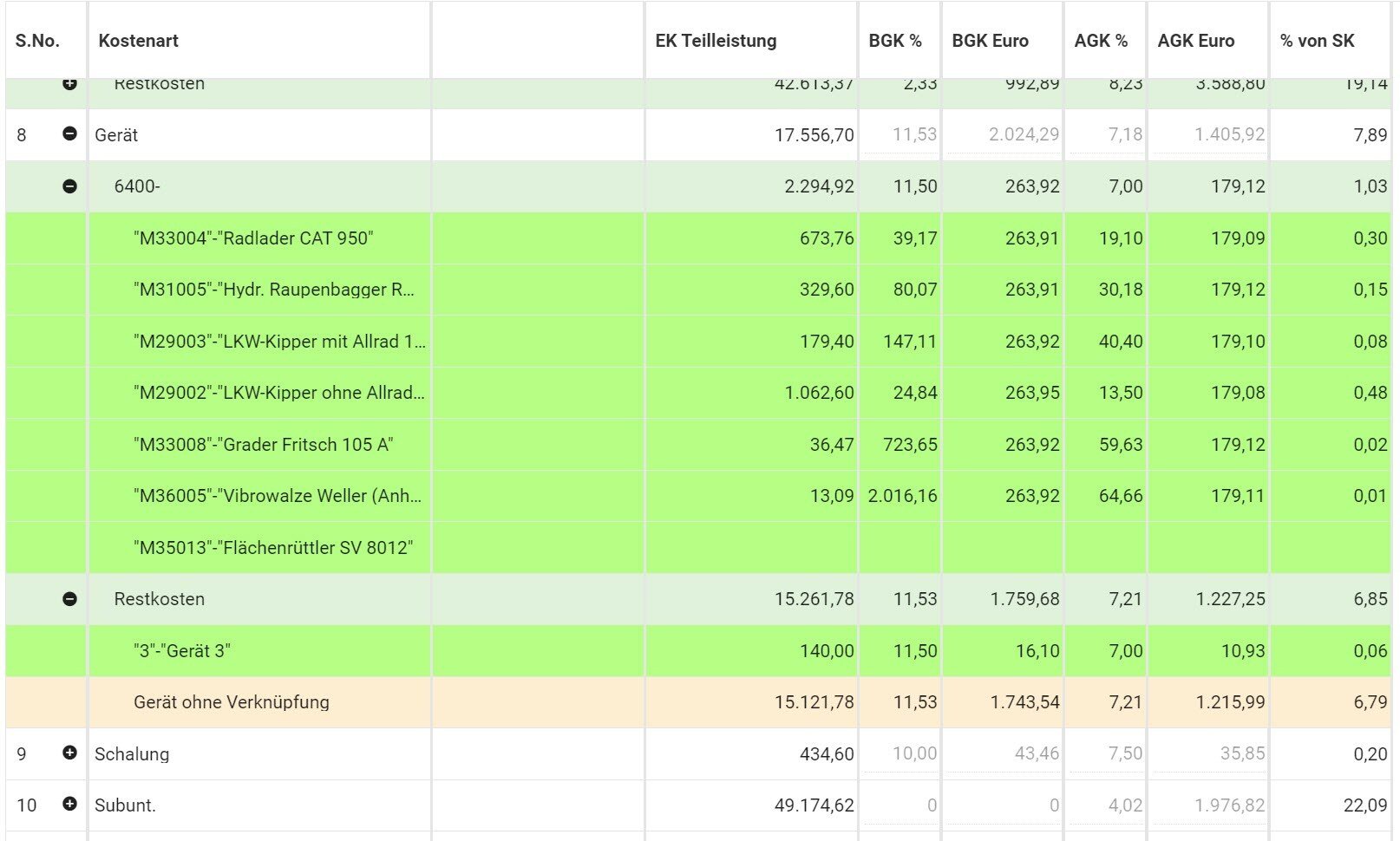Expand the partially hidden top Restkosten row
This screenshot has height=841, width=1400.
pyautogui.click(x=69, y=84)
